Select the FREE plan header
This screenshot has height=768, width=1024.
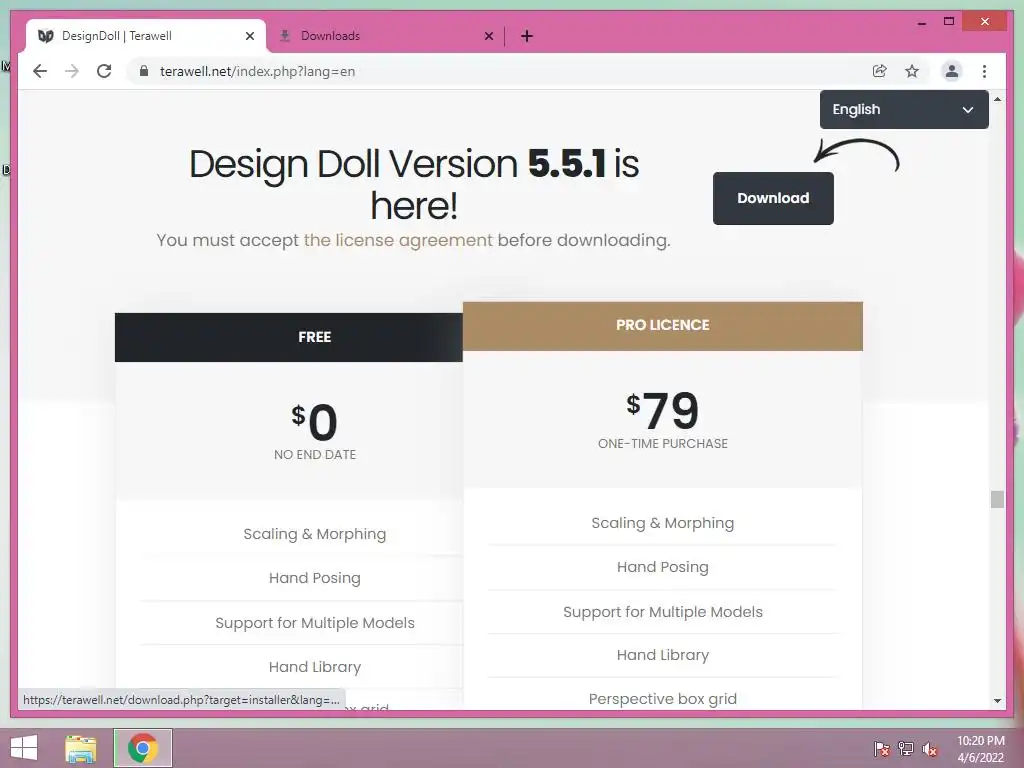(289, 337)
